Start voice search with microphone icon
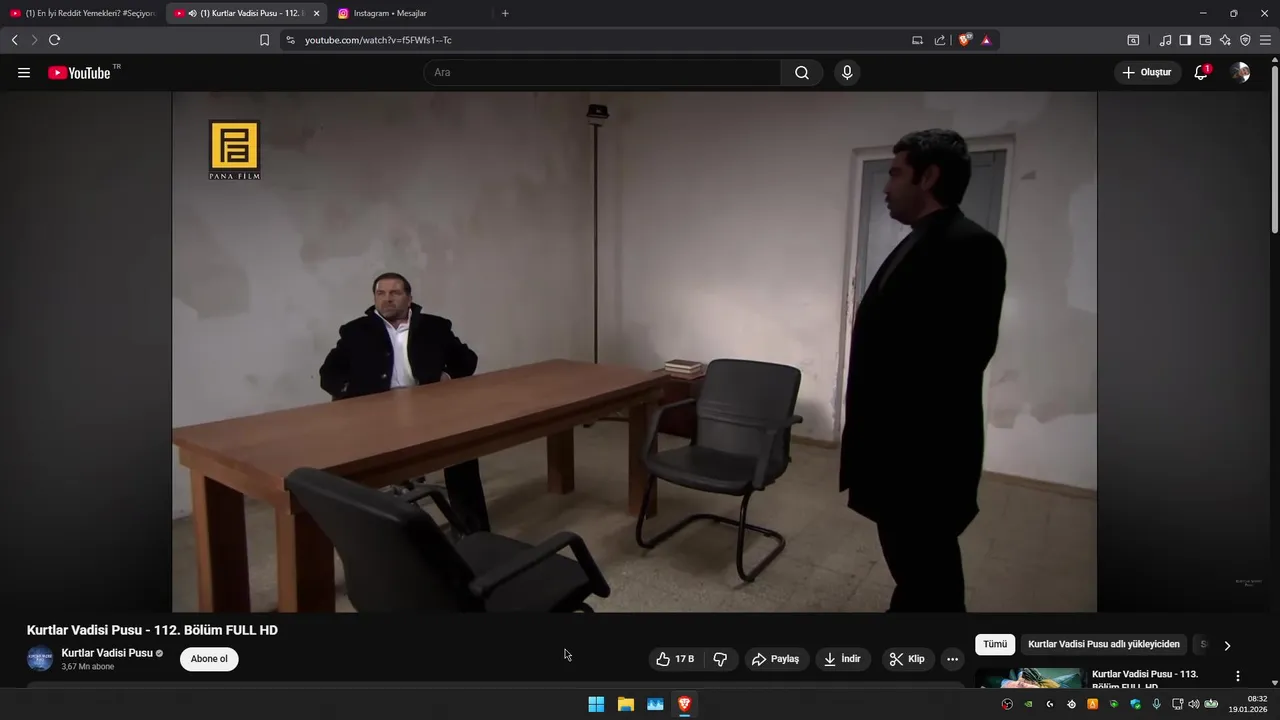Image resolution: width=1280 pixels, height=720 pixels. [x=847, y=73]
